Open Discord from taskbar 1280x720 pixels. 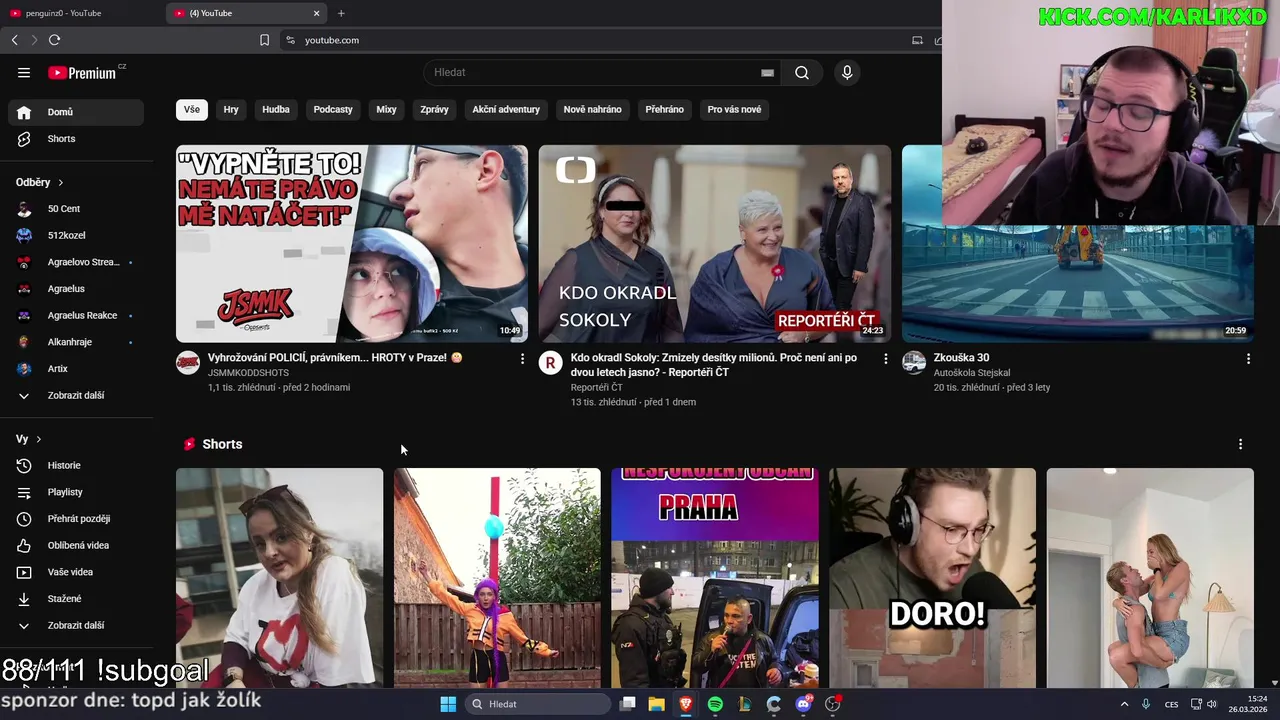tap(803, 704)
